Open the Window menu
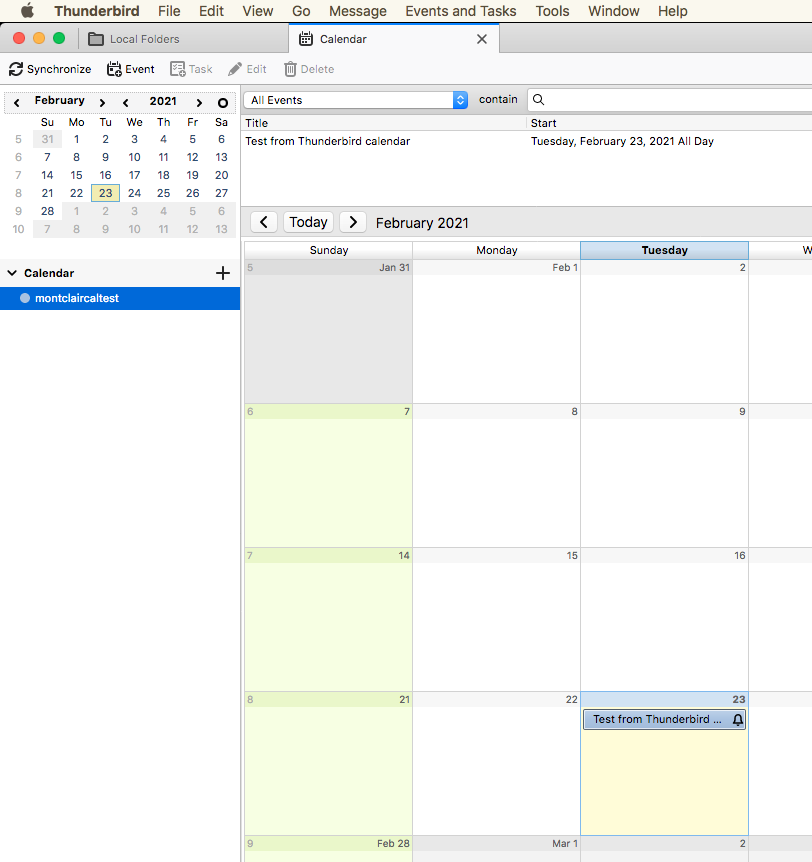The height and width of the screenshot is (862, 812). click(x=614, y=11)
